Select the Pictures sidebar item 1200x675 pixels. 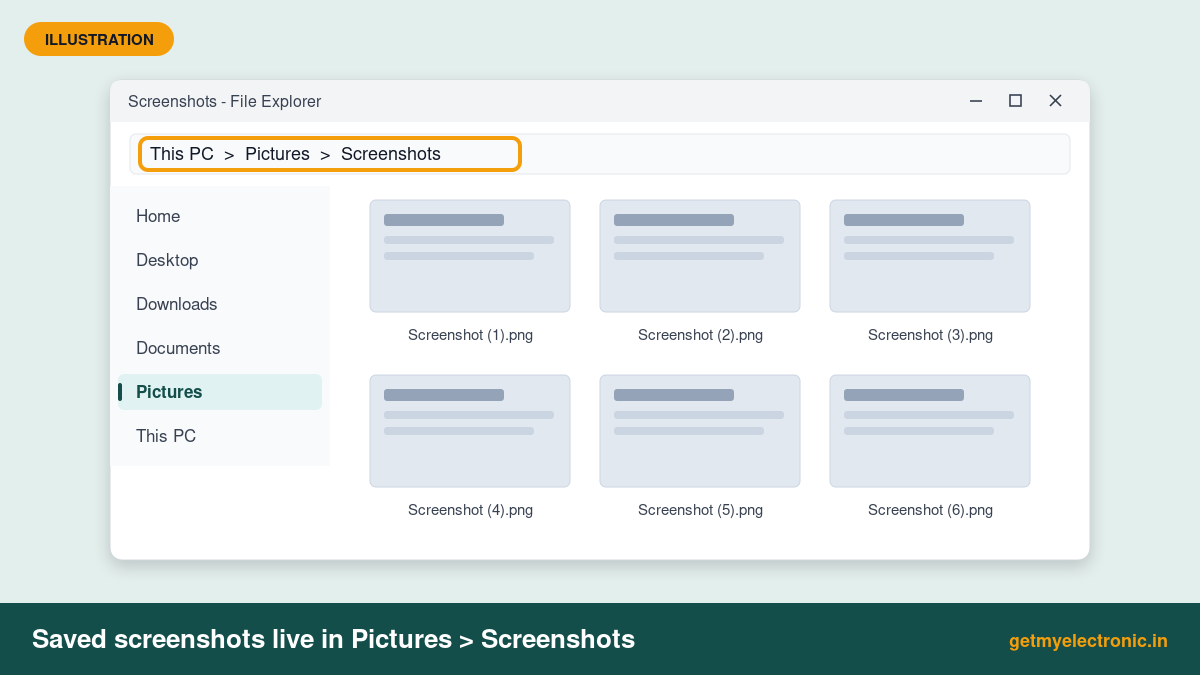click(220, 392)
